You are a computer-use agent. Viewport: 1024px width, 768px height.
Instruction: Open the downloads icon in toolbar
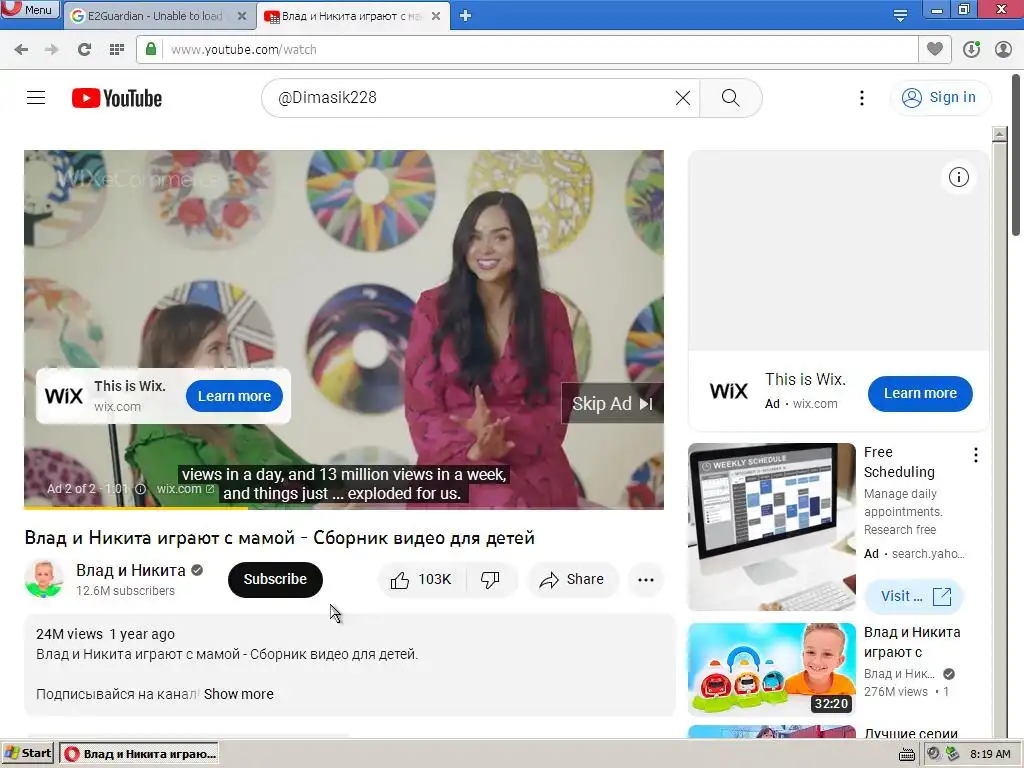(971, 50)
